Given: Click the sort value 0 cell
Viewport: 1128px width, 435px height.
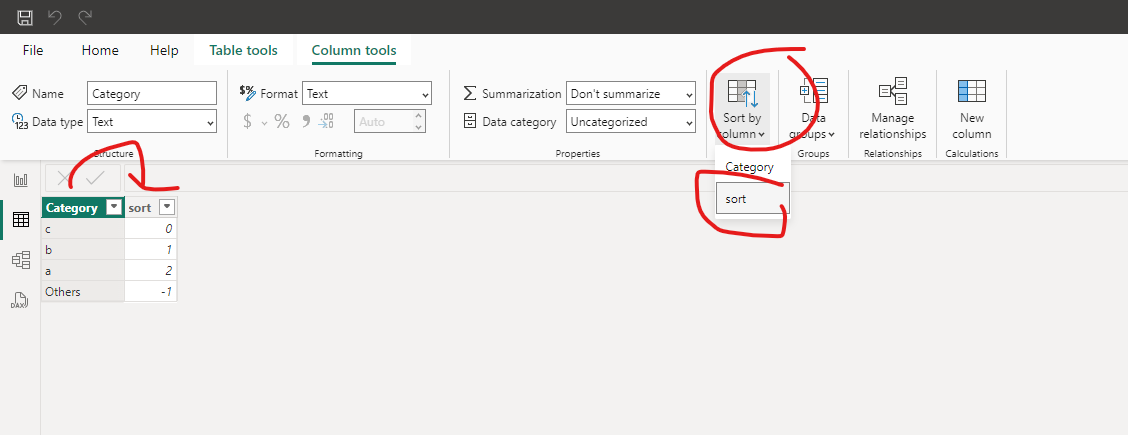Looking at the screenshot, I should tap(151, 229).
